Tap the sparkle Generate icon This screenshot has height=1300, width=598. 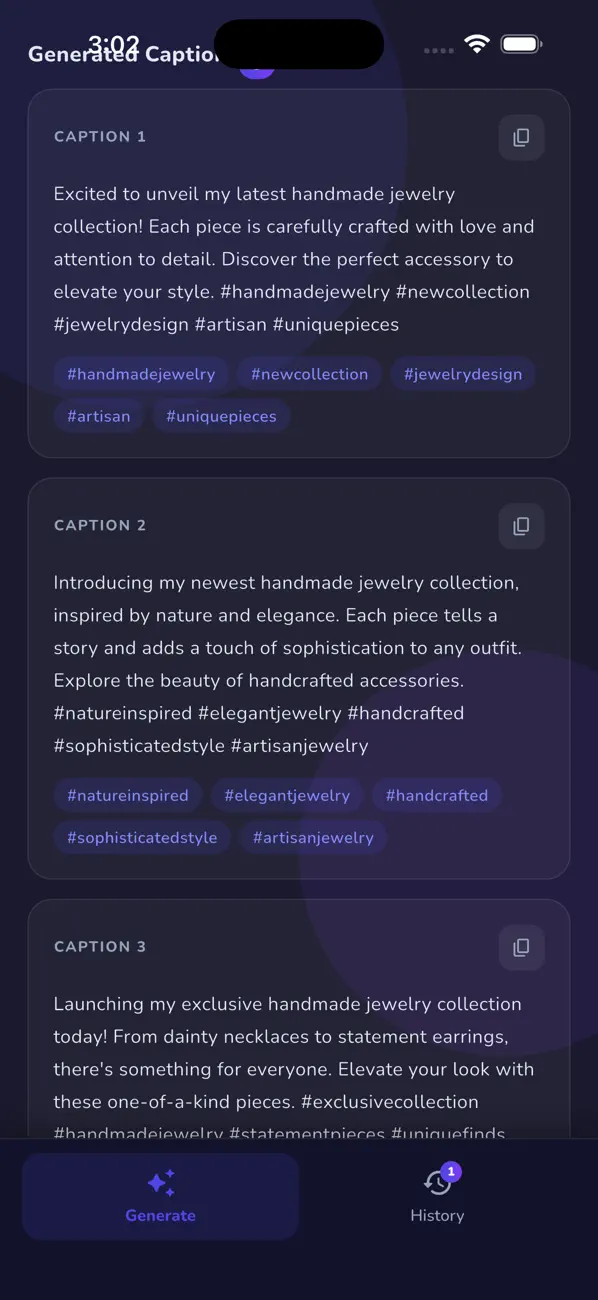160,1183
